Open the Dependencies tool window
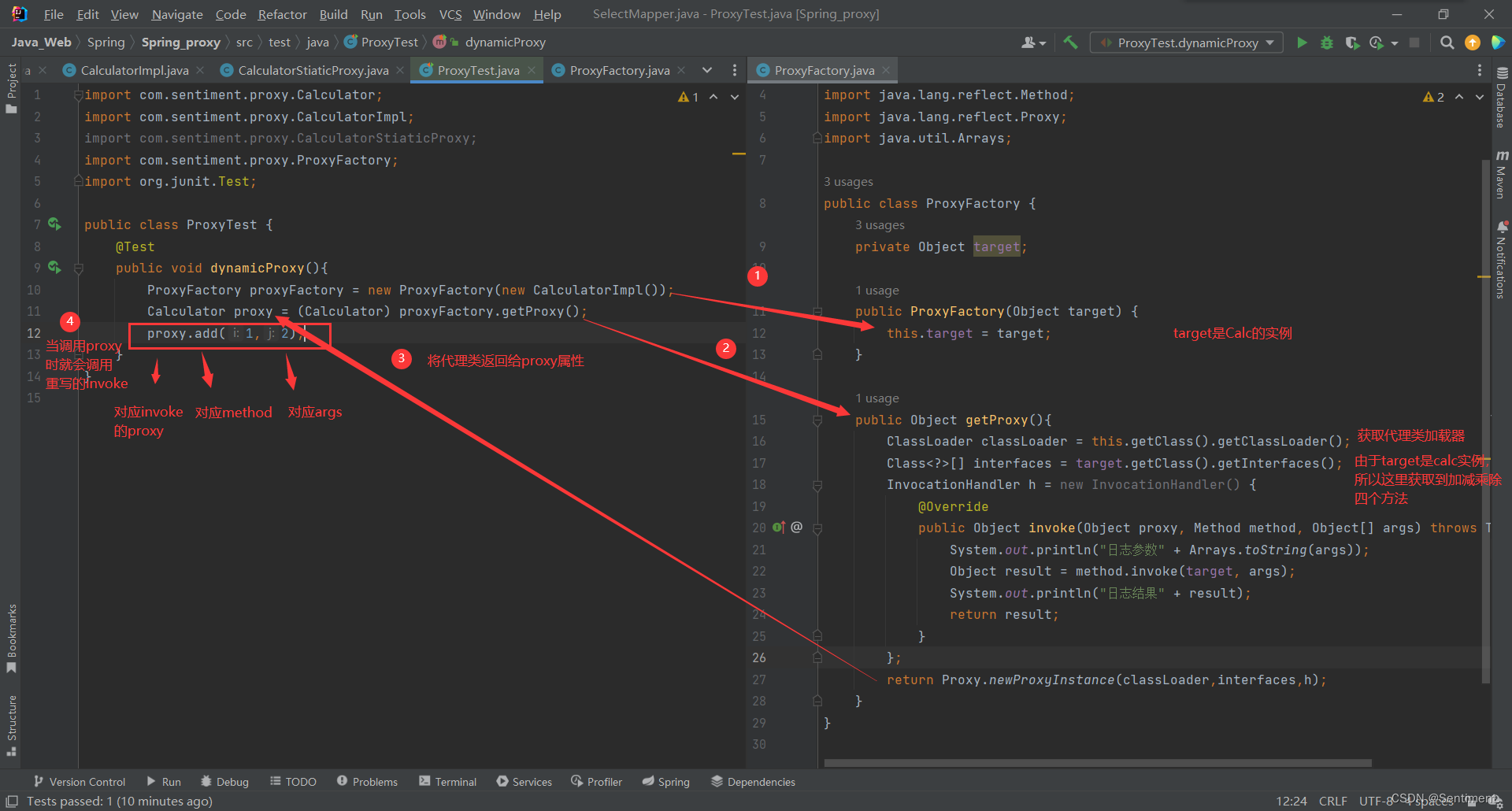 [753, 781]
